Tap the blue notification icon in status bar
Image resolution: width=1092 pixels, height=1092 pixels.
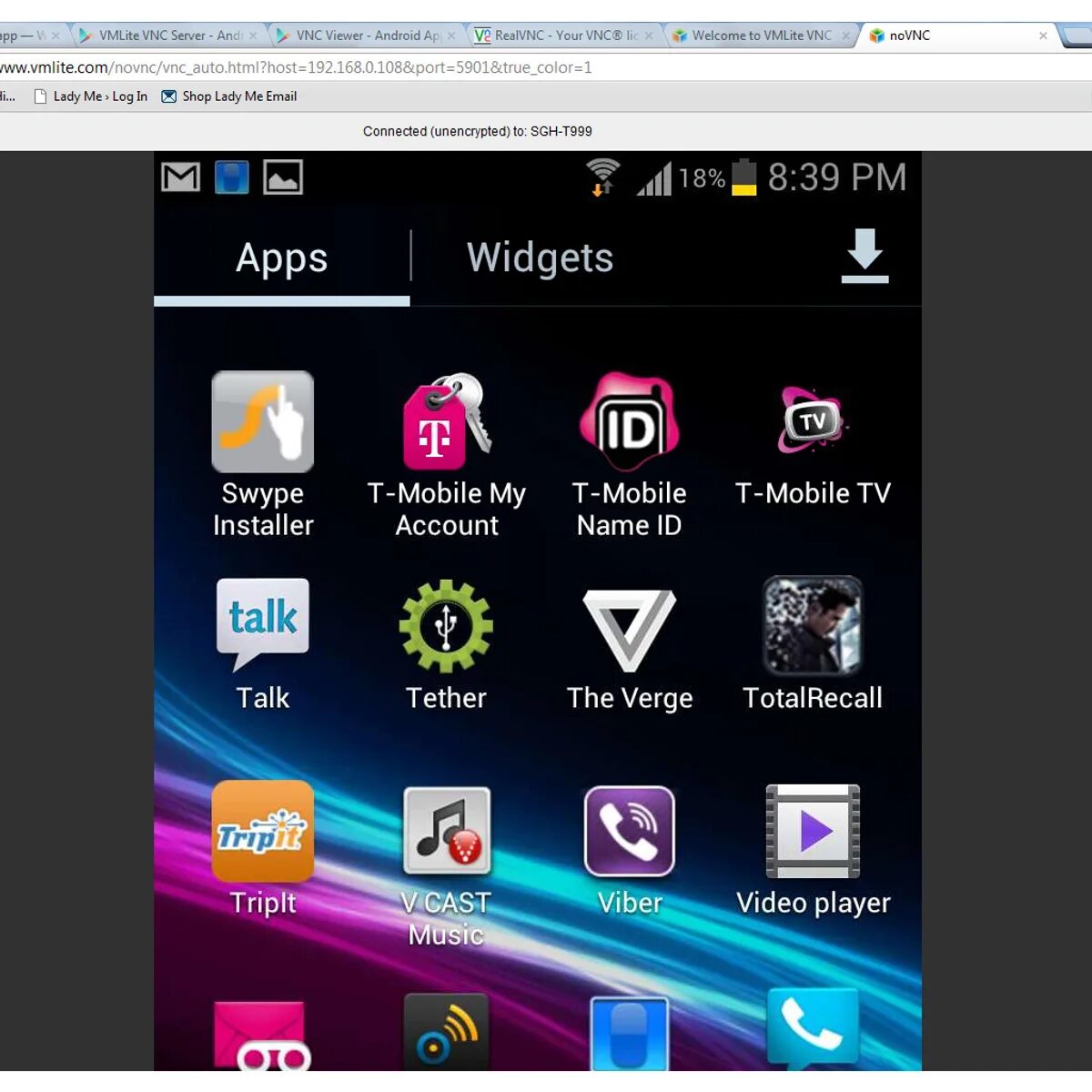coord(231,177)
